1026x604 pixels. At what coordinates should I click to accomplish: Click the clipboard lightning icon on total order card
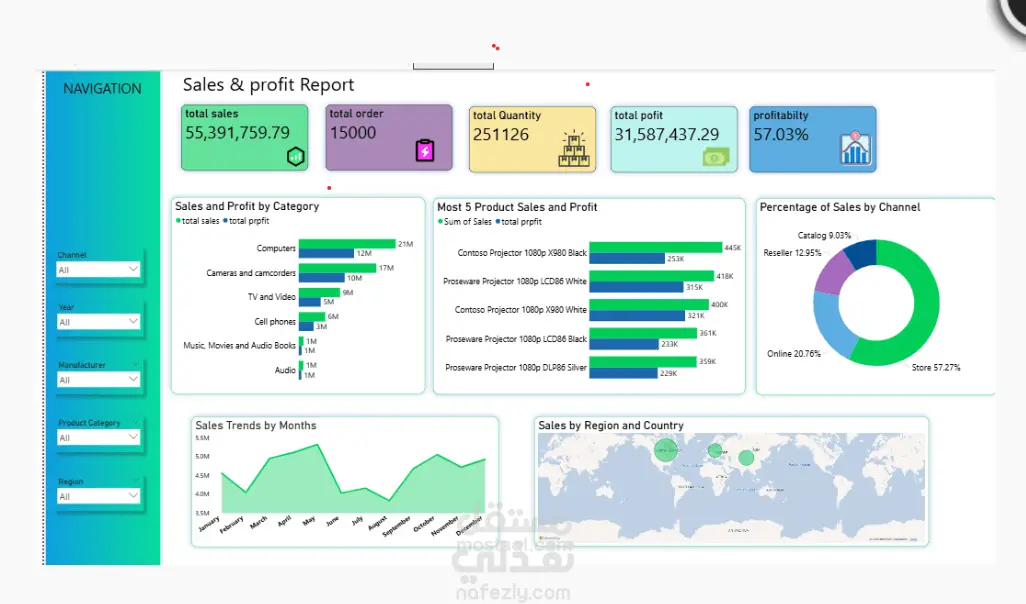tap(425, 150)
